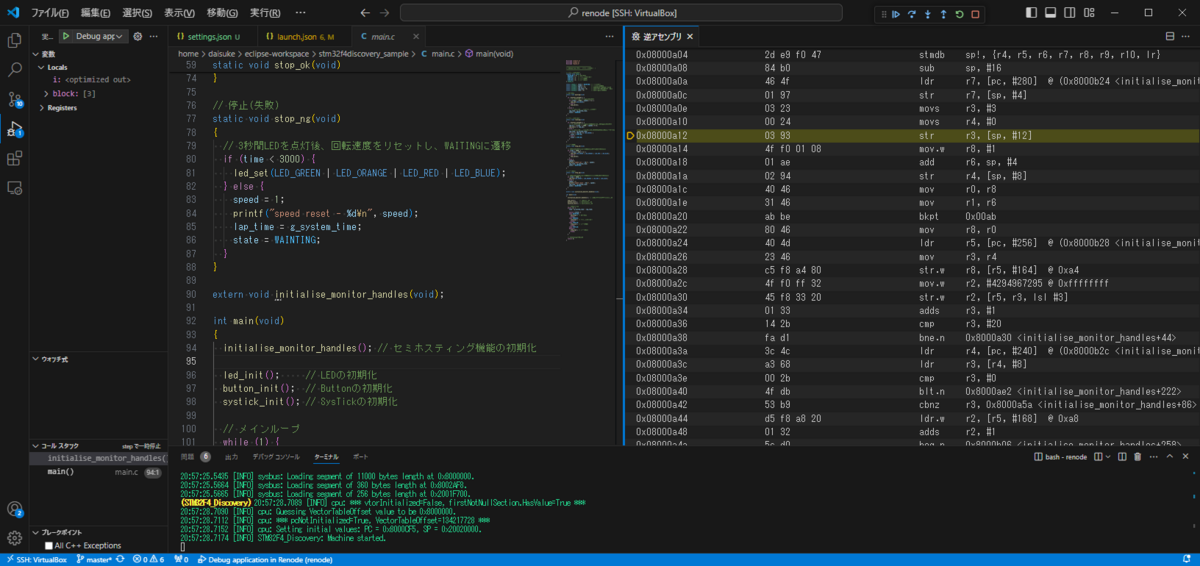The width and height of the screenshot is (1200, 566).
Task: Open the Run and Debug view
Action: [15, 129]
